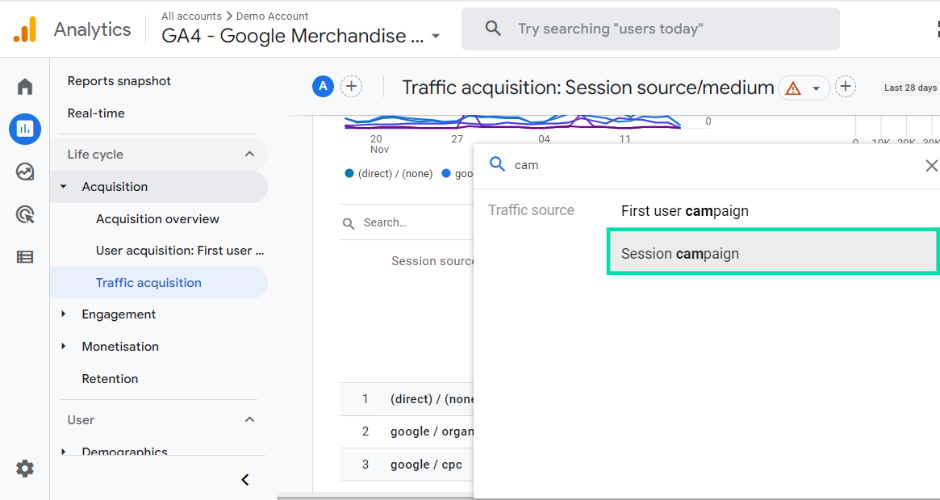This screenshot has width=940, height=500.
Task: Collapse the Life cycle section
Action: point(249,154)
